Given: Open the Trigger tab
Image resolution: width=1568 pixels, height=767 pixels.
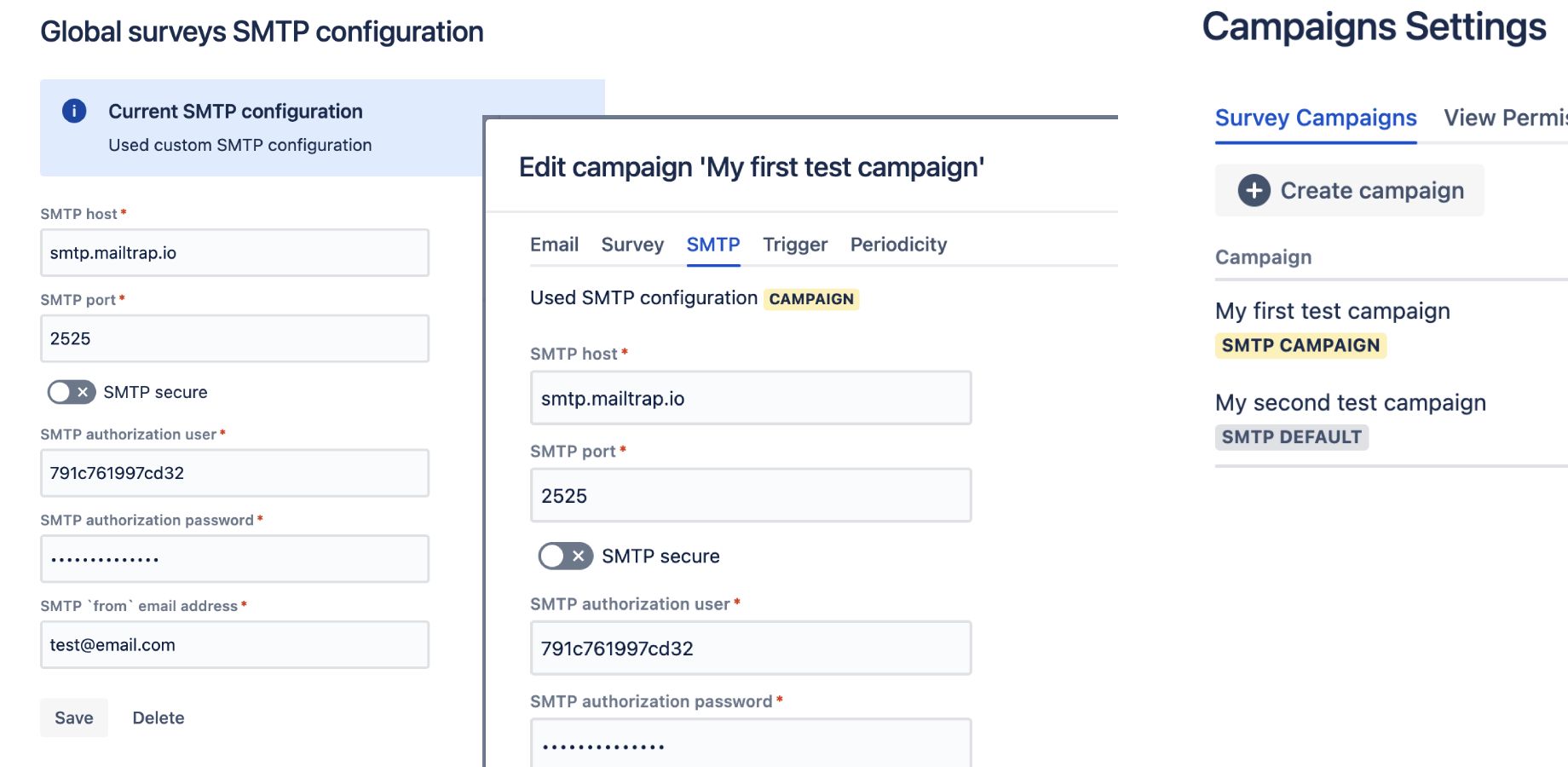Looking at the screenshot, I should (x=795, y=245).
